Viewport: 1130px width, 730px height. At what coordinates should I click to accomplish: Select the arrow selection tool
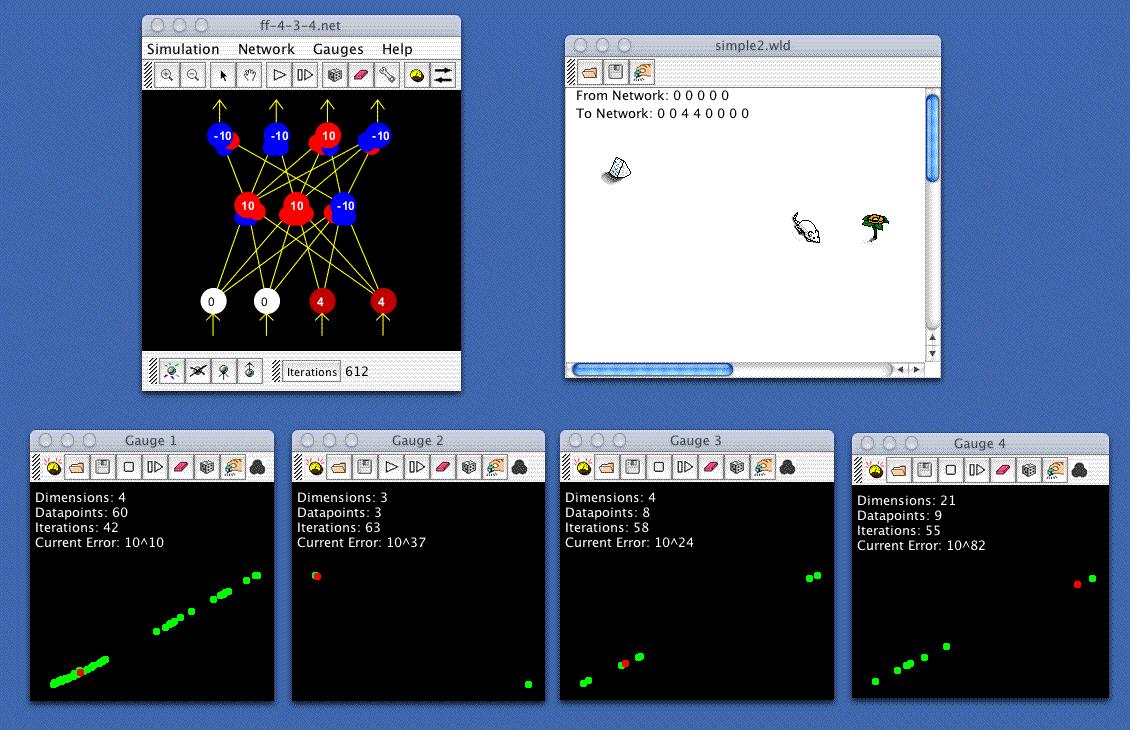click(x=224, y=74)
